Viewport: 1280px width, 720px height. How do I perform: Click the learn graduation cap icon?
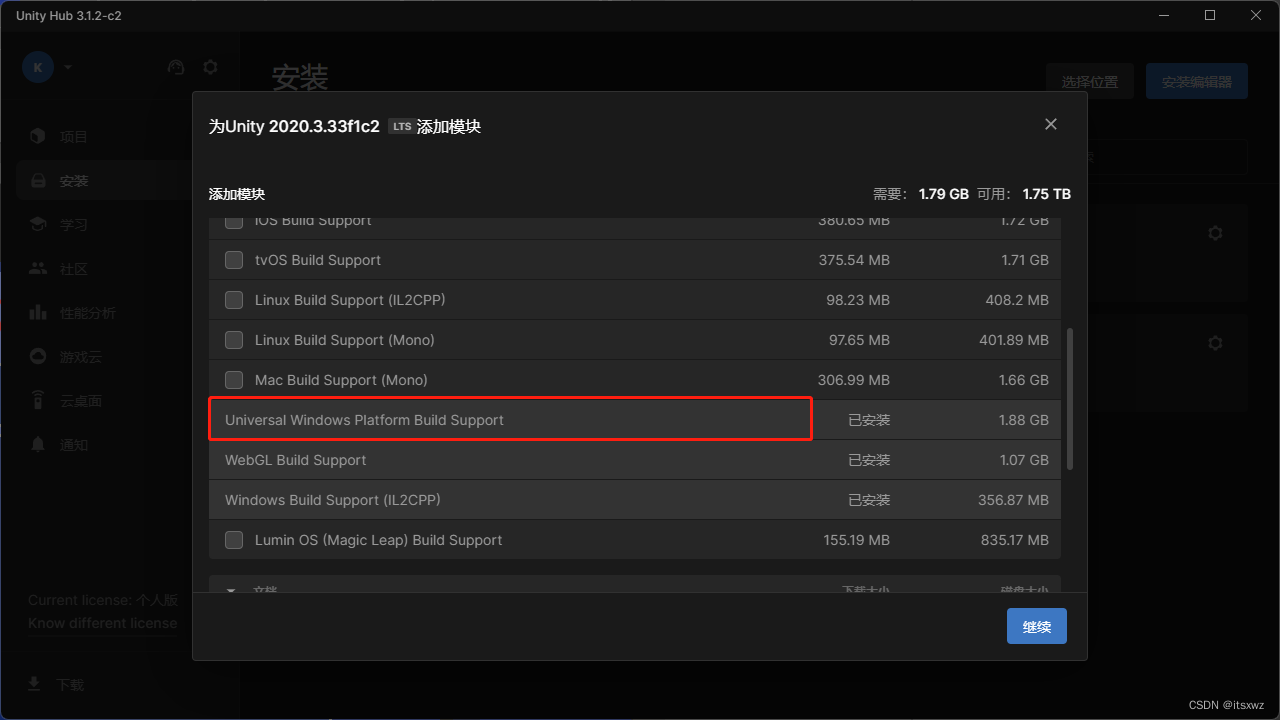[x=38, y=224]
